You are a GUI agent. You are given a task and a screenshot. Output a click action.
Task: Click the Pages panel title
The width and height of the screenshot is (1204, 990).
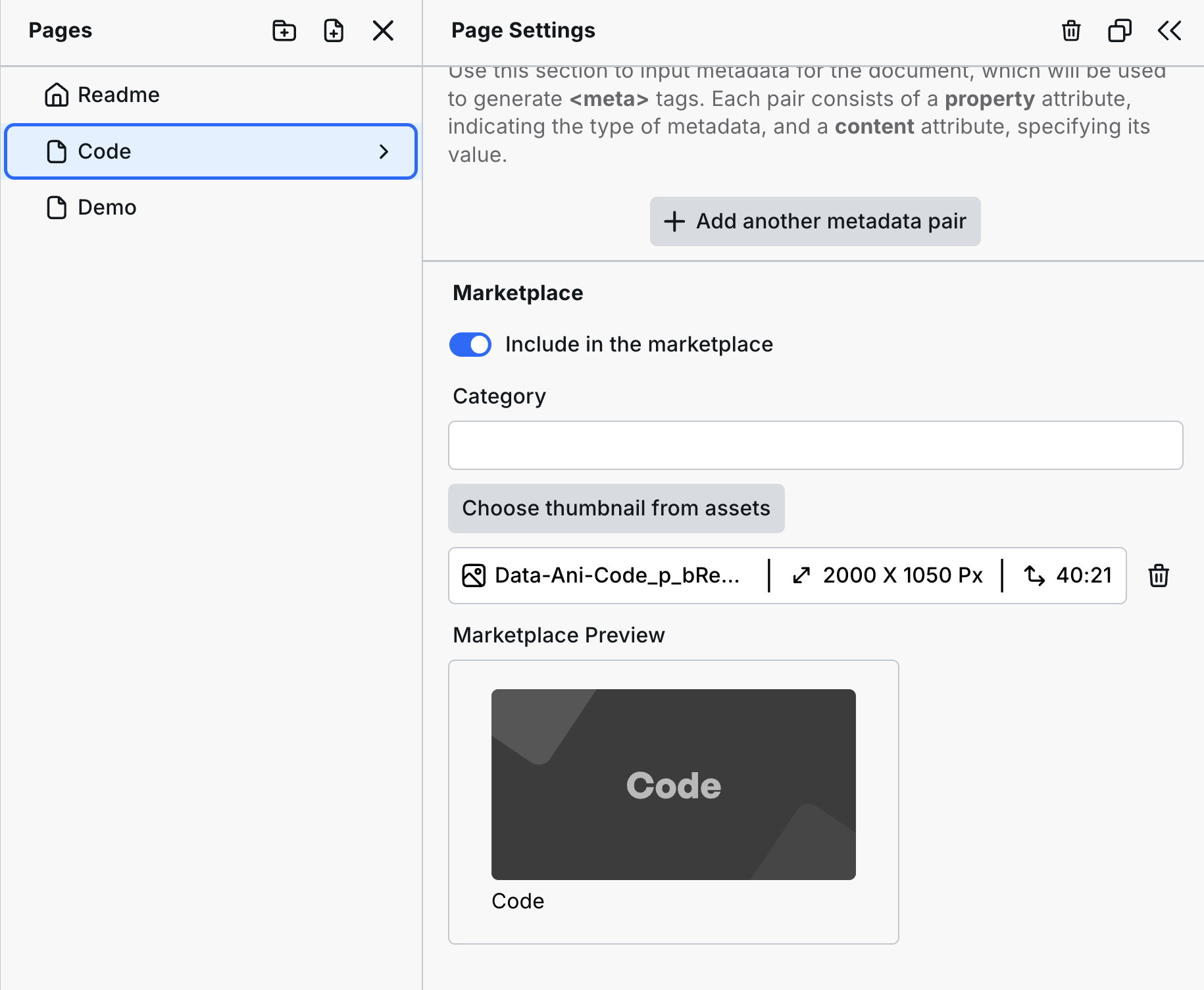(x=61, y=30)
